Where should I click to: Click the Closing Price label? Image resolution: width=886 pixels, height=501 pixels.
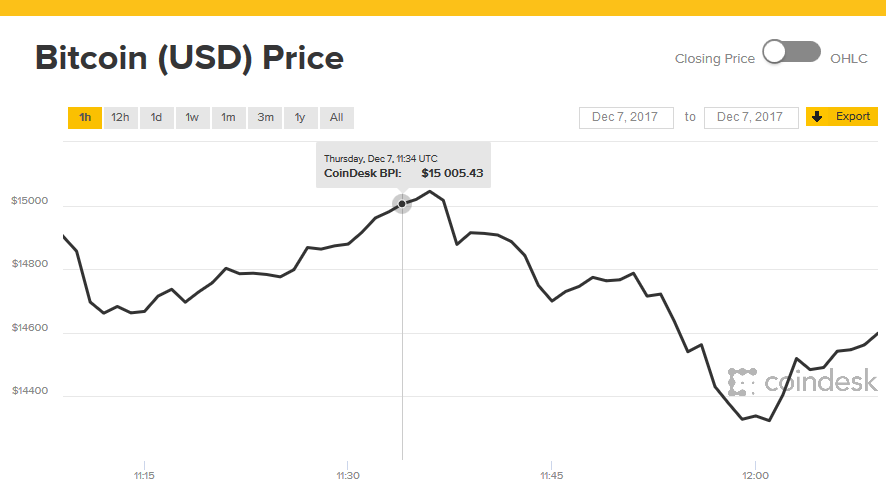coord(715,59)
